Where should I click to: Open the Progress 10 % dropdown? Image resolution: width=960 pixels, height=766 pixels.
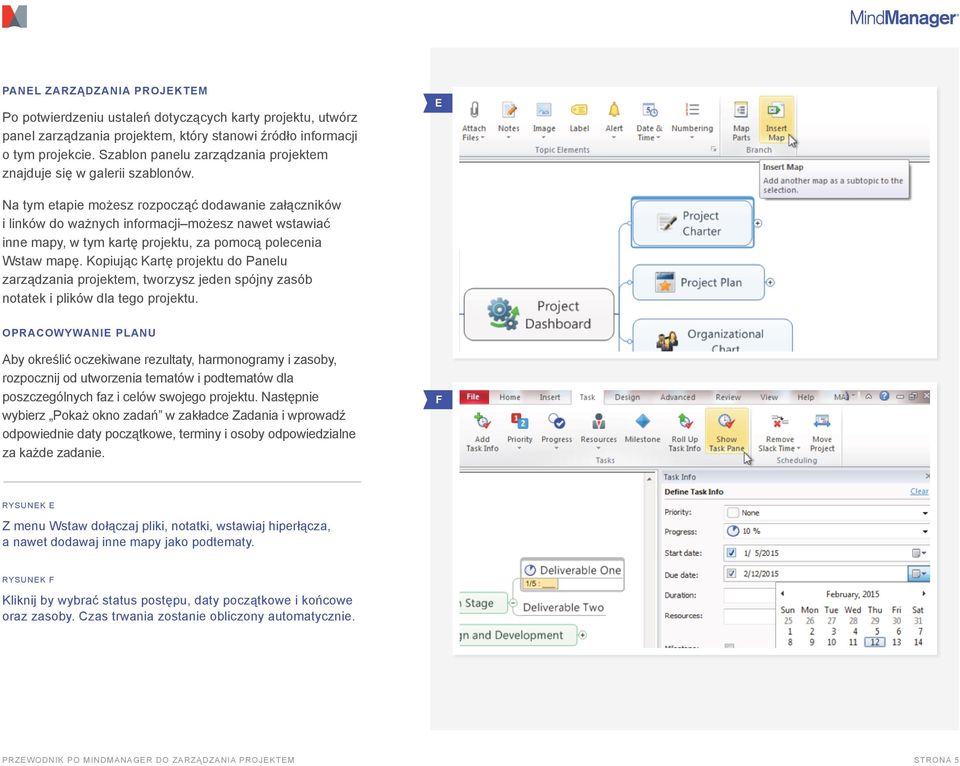(925, 531)
